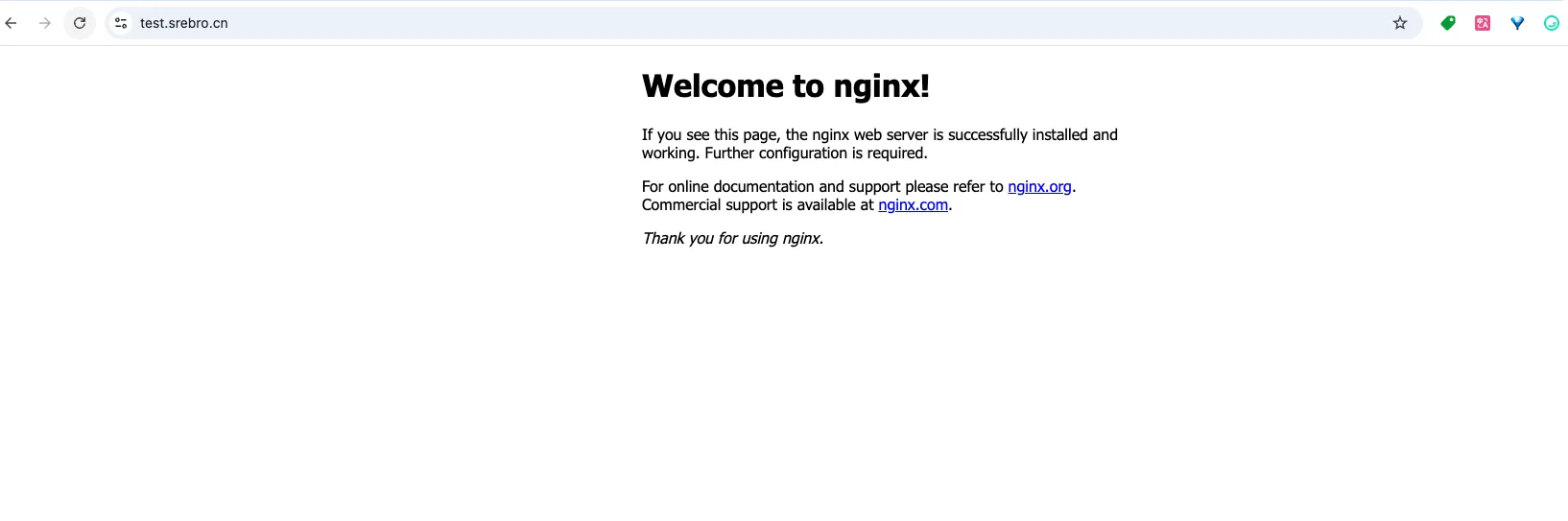Viewport: 1568px width, 521px height.
Task: Open the green tag extension
Action: click(x=1448, y=23)
